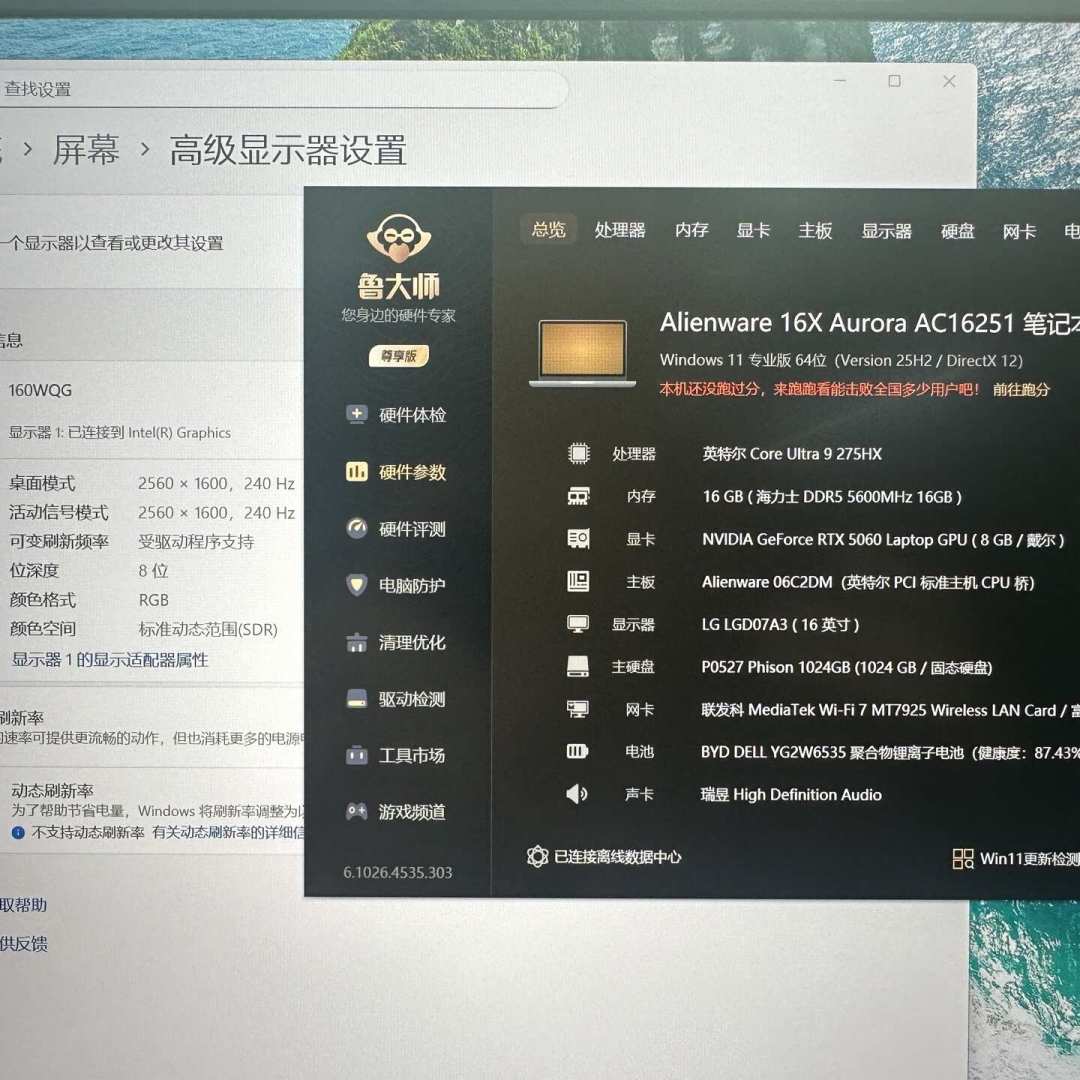
Task: Click 受驱动程序支持 refresh rate value
Action: click(196, 541)
